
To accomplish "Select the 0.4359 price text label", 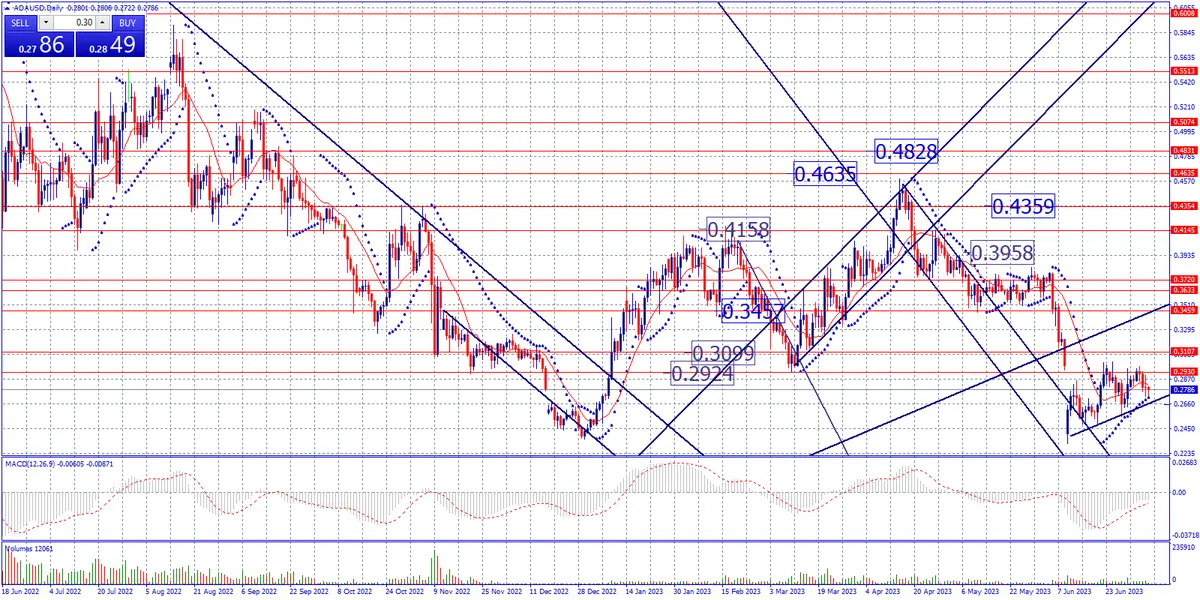I will [1024, 206].
